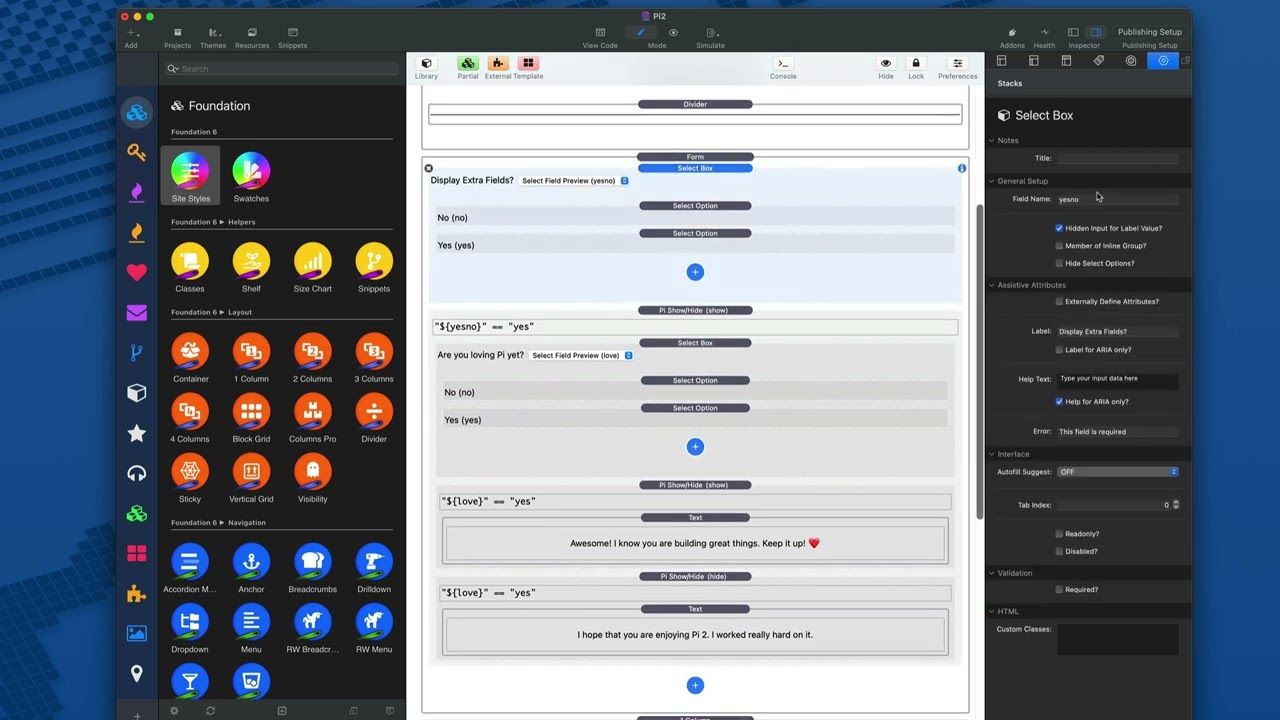Enable the Disabled checkbox
1280x720 pixels.
point(1059,551)
